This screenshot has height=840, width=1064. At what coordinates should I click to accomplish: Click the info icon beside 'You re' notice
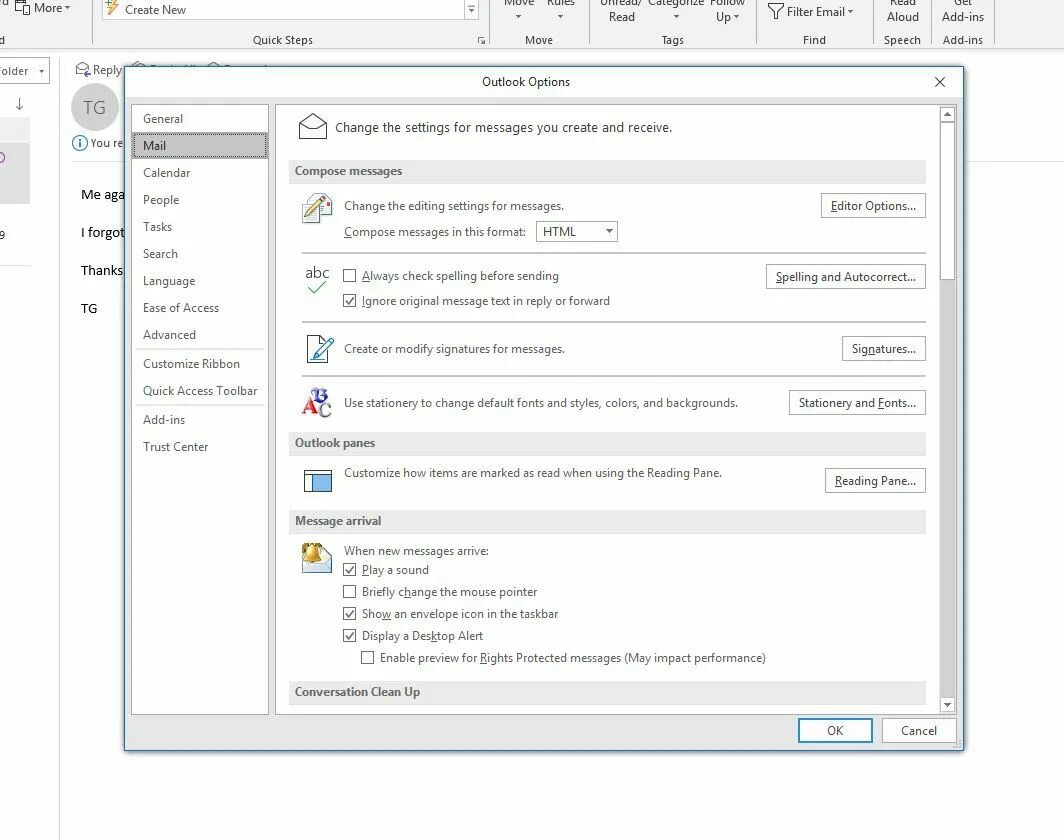pos(79,143)
